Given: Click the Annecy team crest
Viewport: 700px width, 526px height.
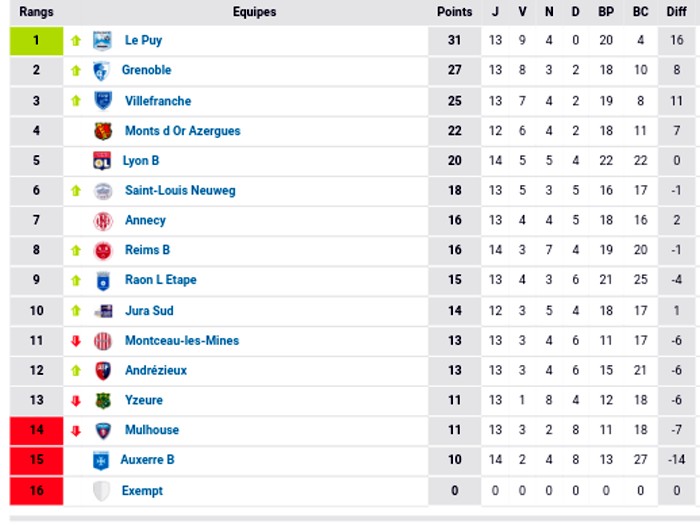Looking at the screenshot, I should tap(103, 221).
